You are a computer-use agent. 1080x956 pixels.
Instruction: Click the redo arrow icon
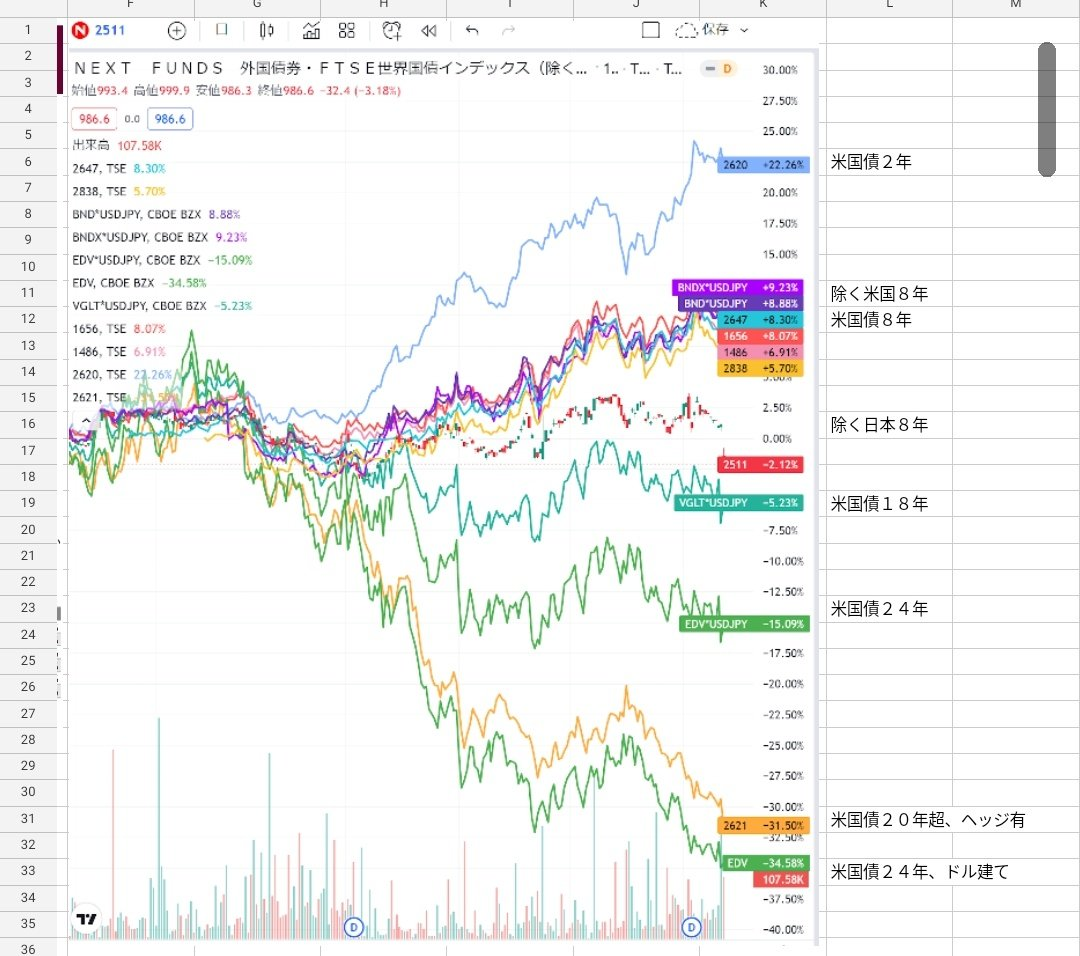pyautogui.click(x=508, y=30)
